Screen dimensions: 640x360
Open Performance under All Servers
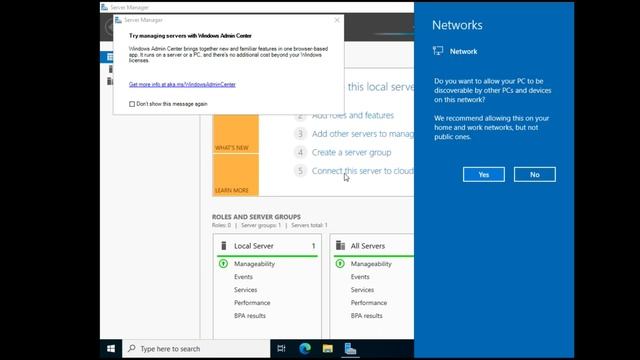[369, 303]
